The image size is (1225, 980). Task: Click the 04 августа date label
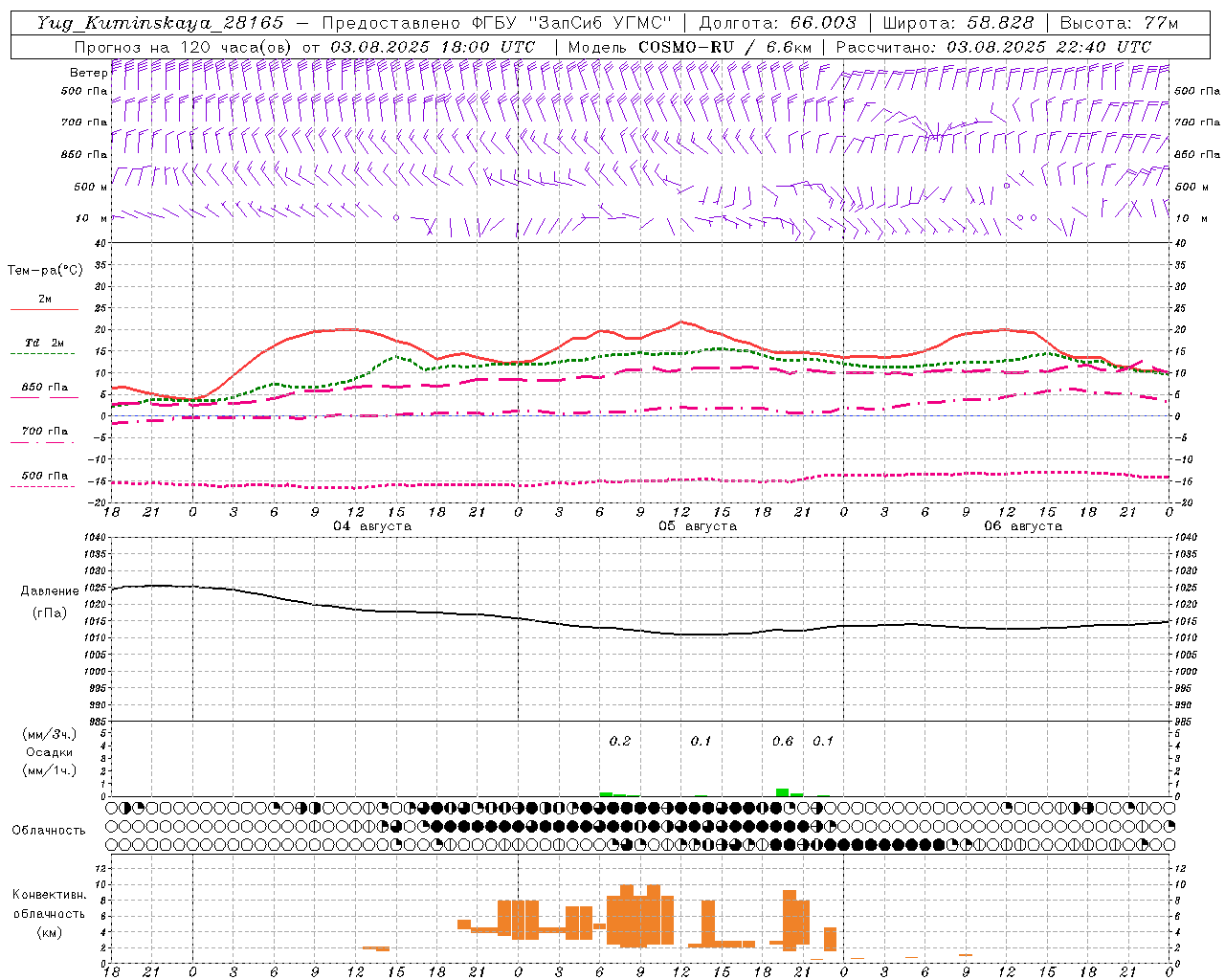[372, 526]
